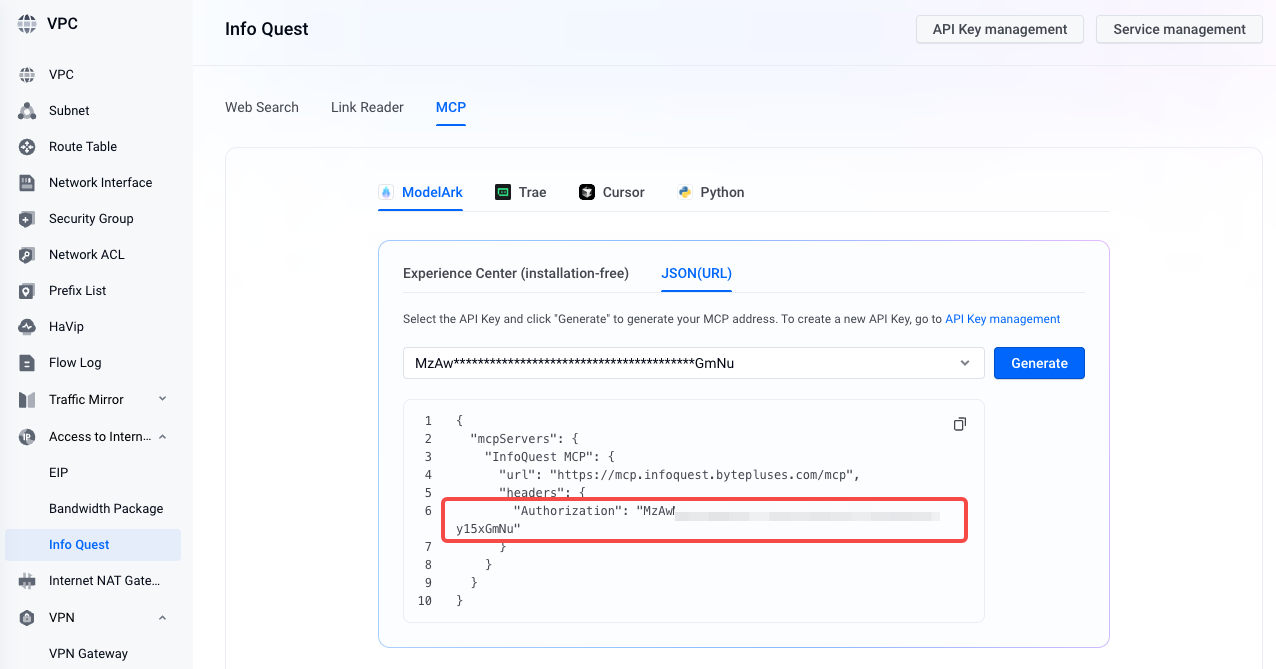
Task: Open Bandwidth Package in the sidebar
Action: click(x=106, y=508)
